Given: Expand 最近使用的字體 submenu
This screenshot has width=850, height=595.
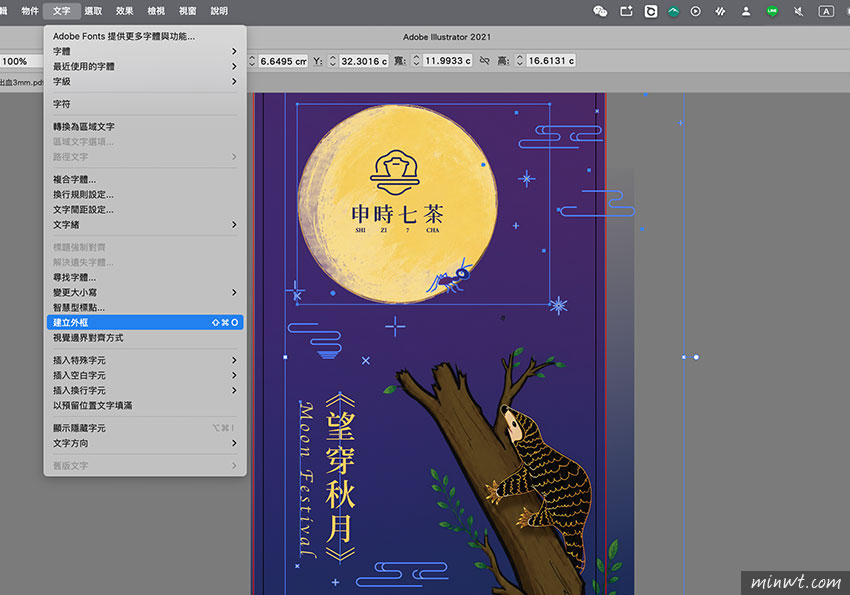Looking at the screenshot, I should [x=145, y=67].
